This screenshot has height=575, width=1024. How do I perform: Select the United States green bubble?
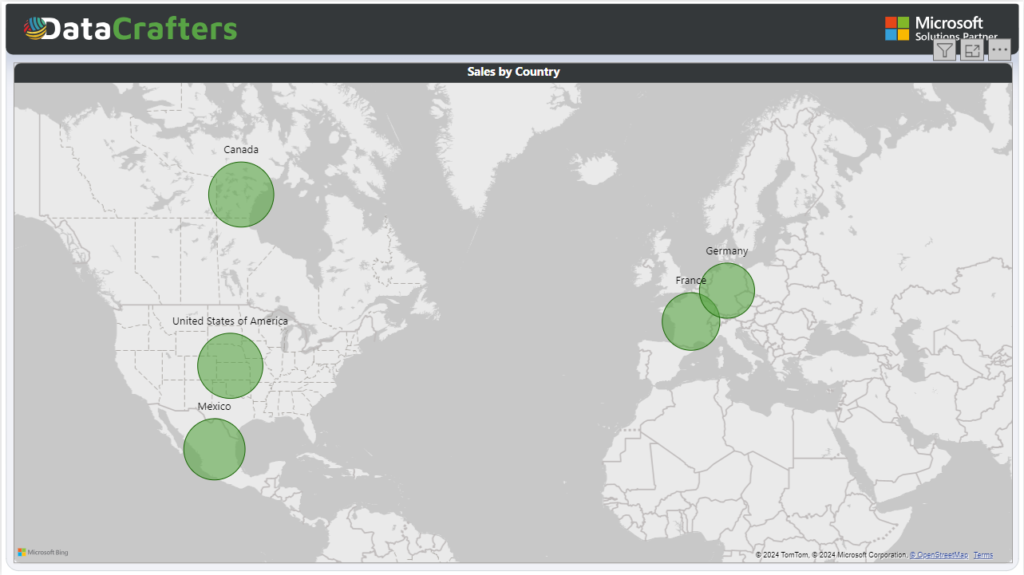pos(230,366)
